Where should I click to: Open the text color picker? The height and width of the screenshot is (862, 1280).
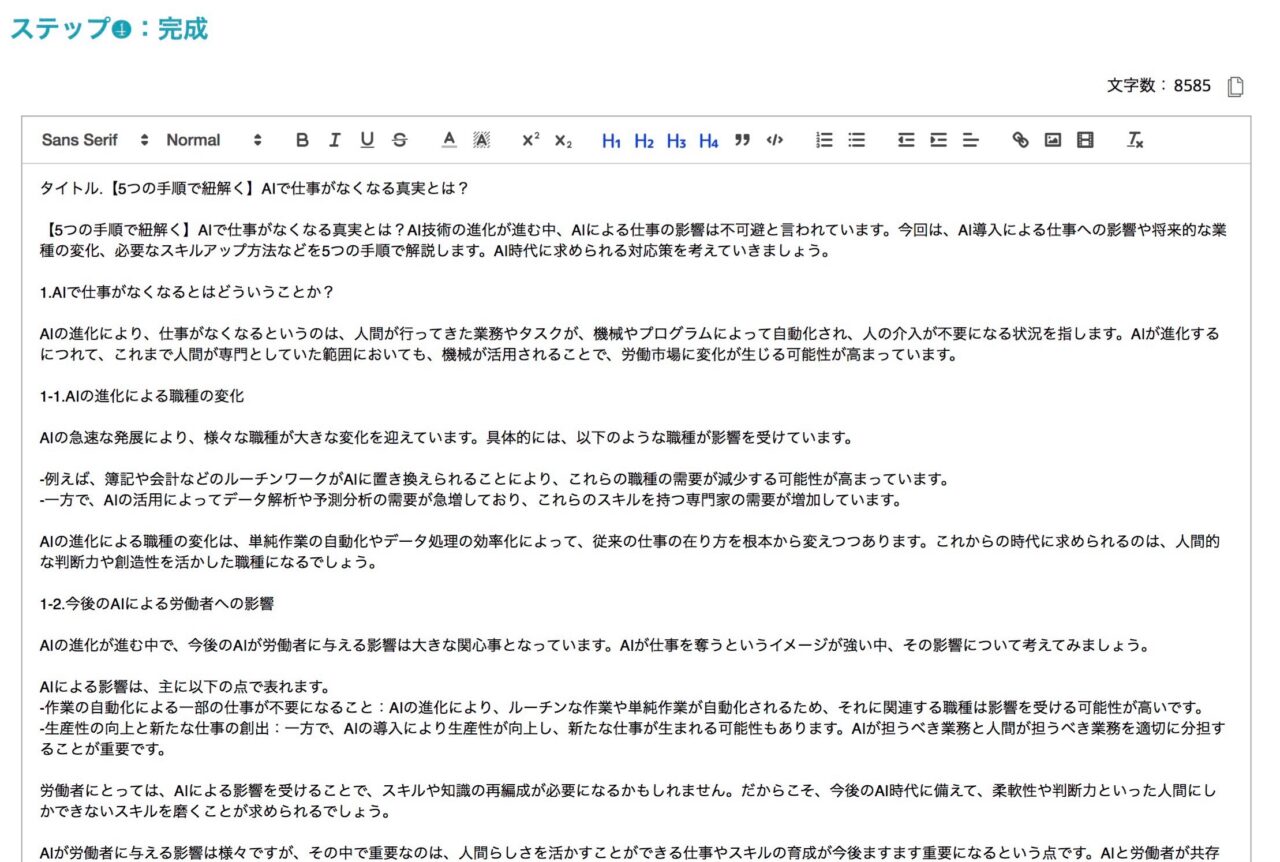448,140
